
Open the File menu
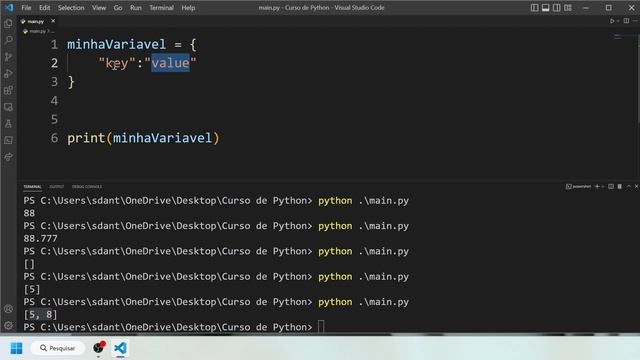click(26, 8)
